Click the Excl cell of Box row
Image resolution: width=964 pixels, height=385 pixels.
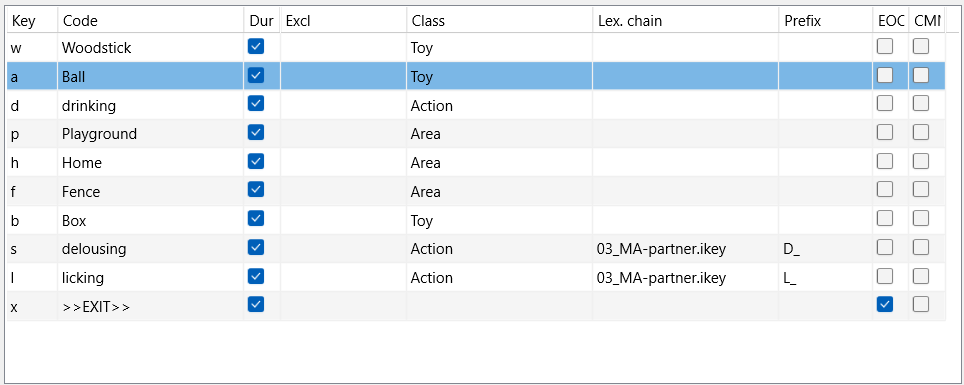tap(343, 220)
